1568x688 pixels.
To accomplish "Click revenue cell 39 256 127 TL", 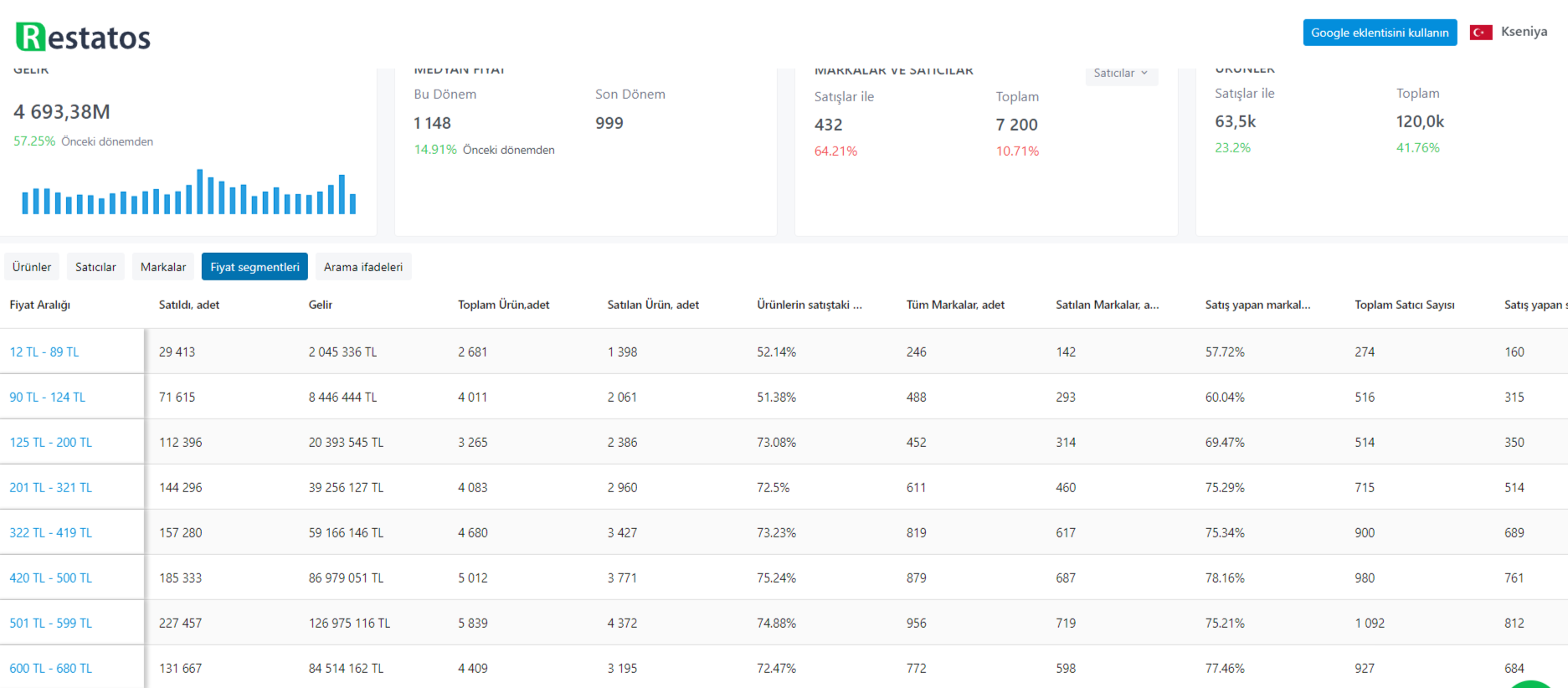I will pyautogui.click(x=346, y=488).
